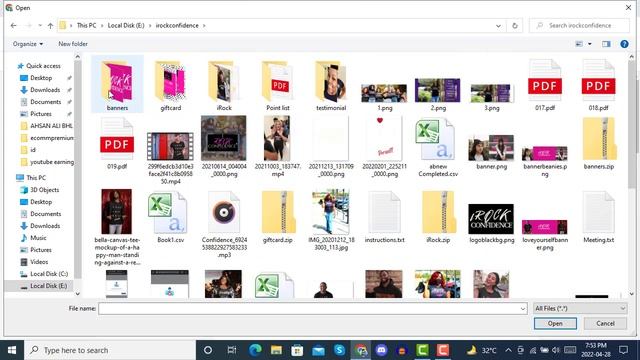Click Local Disk (E:) in address path
The image size is (640, 360).
(126, 25)
